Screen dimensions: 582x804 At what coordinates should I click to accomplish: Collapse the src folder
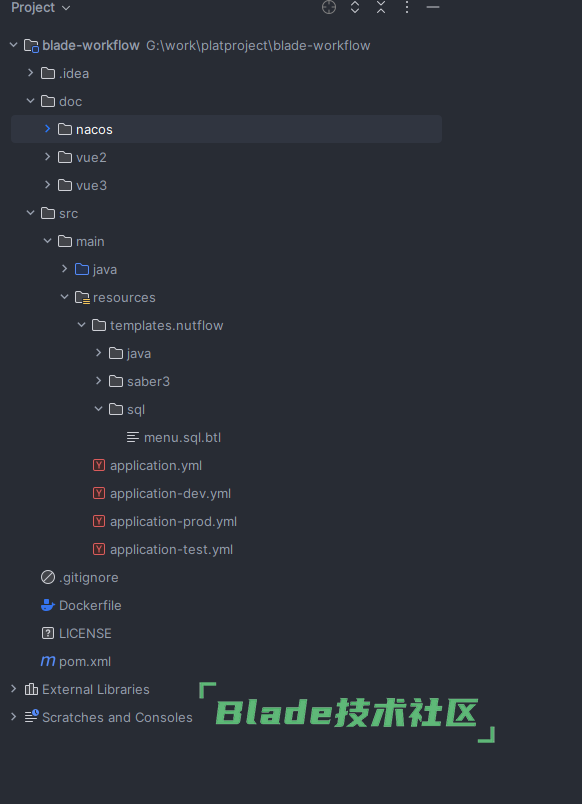(31, 213)
